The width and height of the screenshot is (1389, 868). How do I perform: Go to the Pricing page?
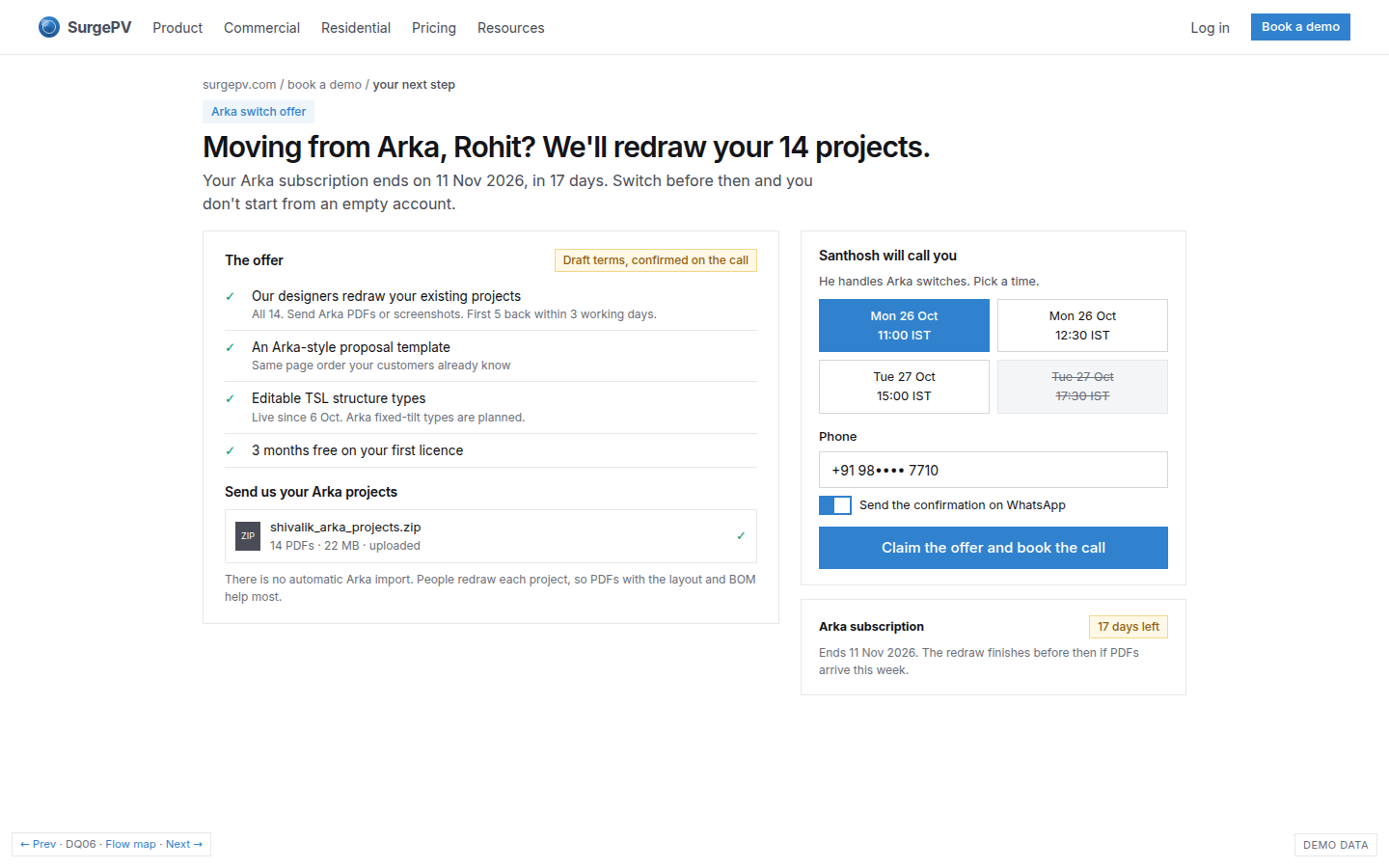tap(434, 28)
